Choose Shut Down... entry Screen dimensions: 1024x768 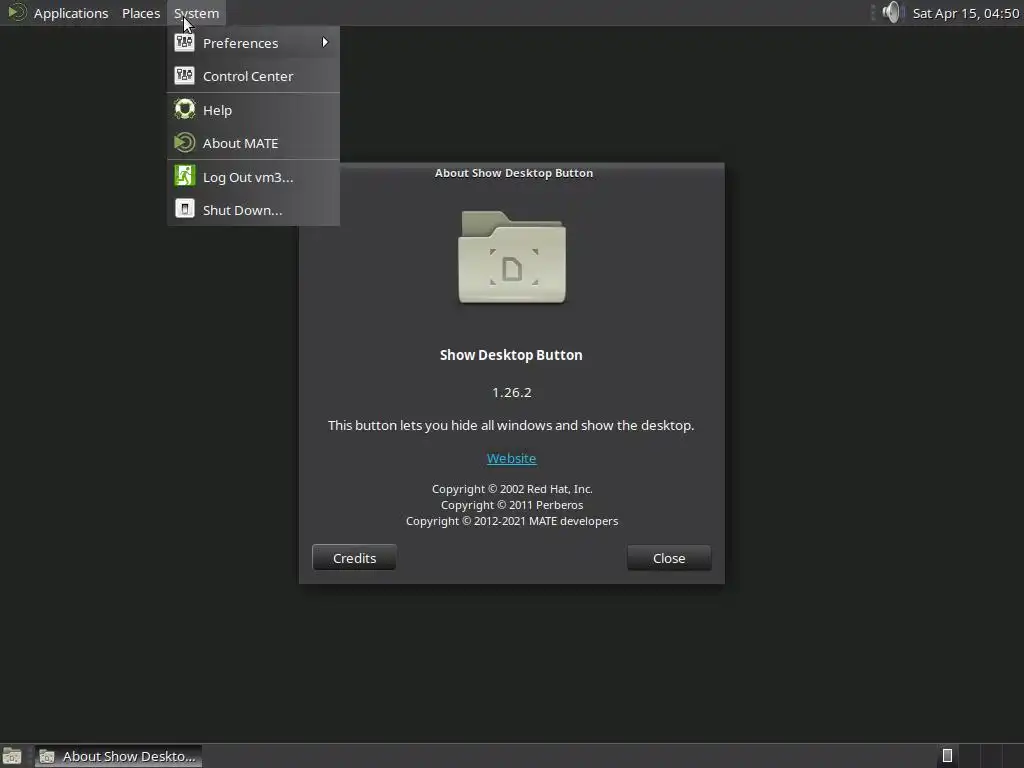pos(253,210)
